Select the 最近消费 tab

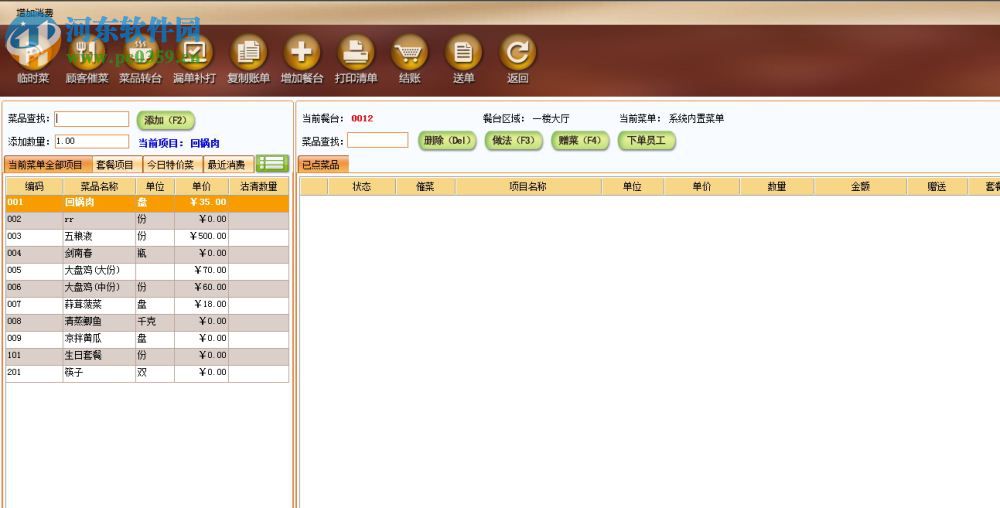click(227, 165)
